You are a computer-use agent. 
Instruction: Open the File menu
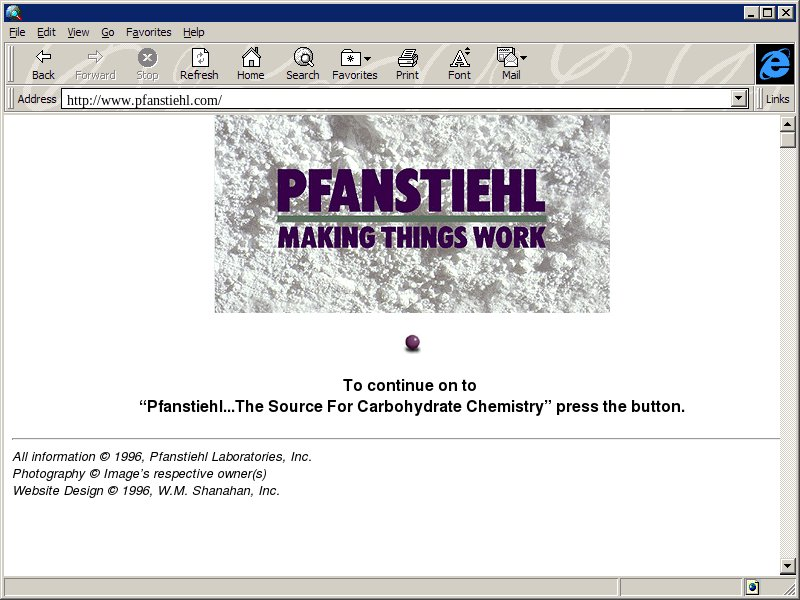click(x=17, y=32)
